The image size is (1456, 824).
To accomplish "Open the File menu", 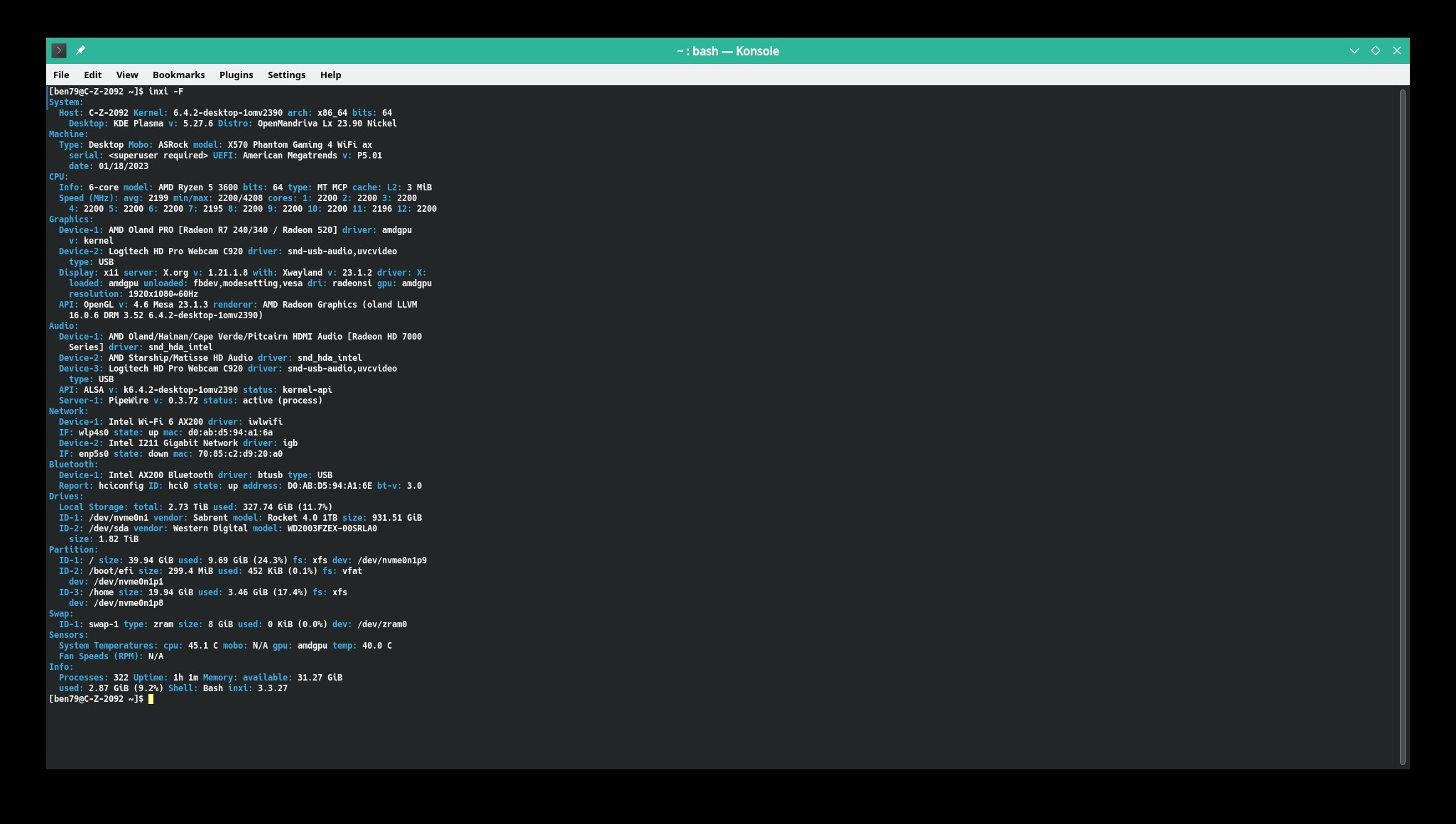I will [x=61, y=75].
